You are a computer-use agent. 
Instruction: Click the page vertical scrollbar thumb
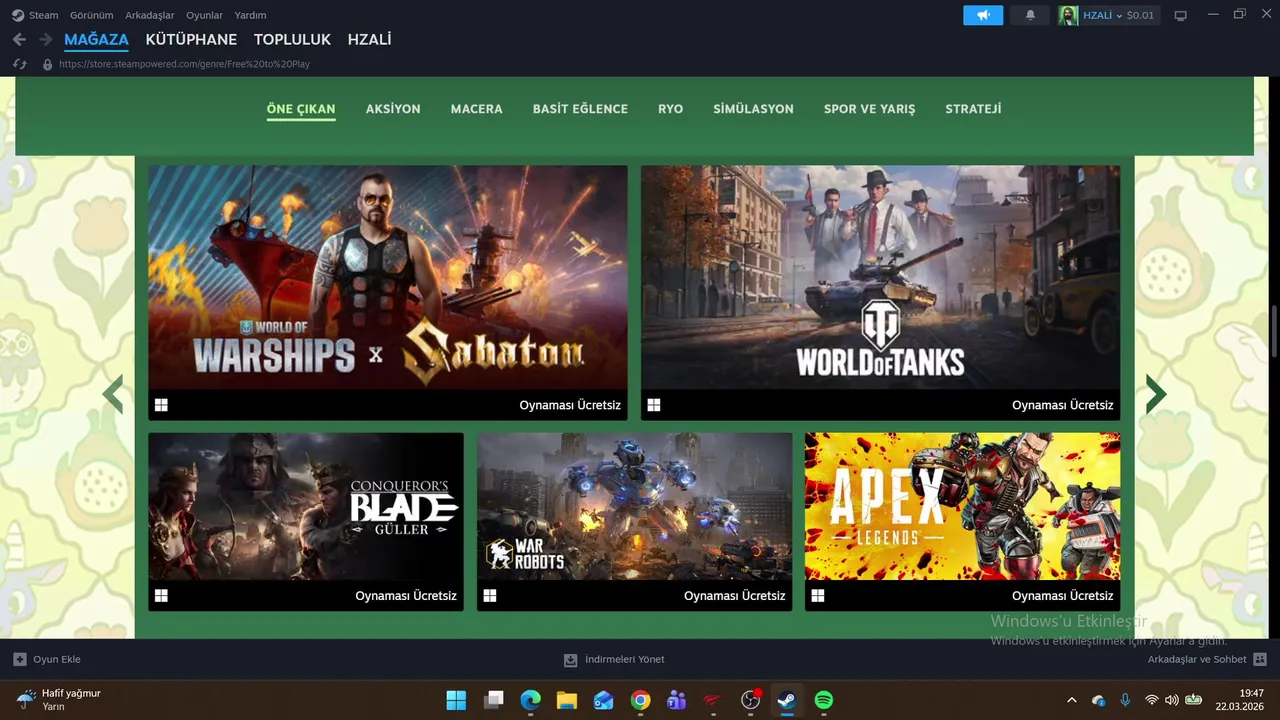click(x=1274, y=332)
